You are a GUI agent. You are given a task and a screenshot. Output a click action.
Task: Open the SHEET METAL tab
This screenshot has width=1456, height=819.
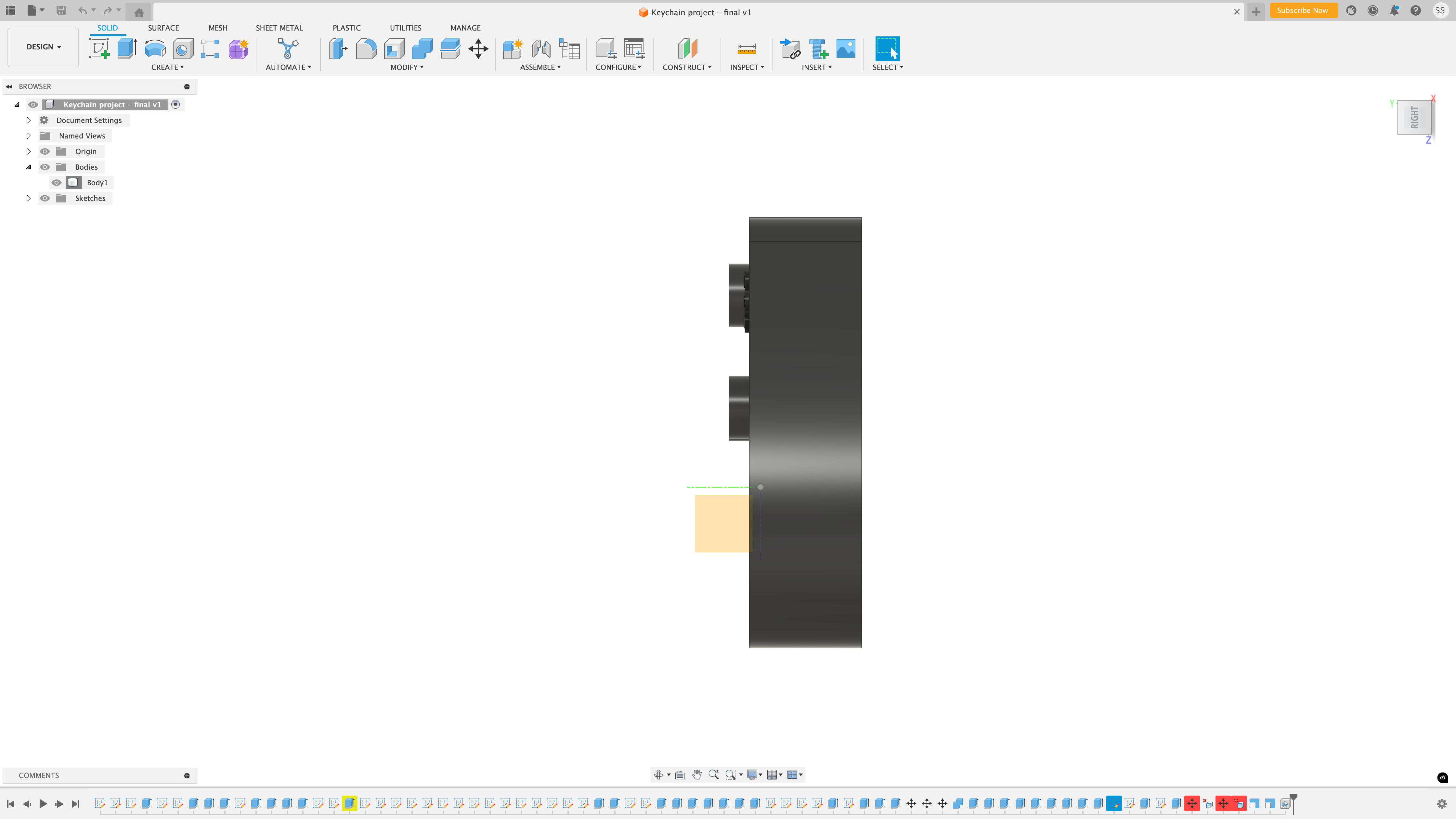tap(279, 28)
